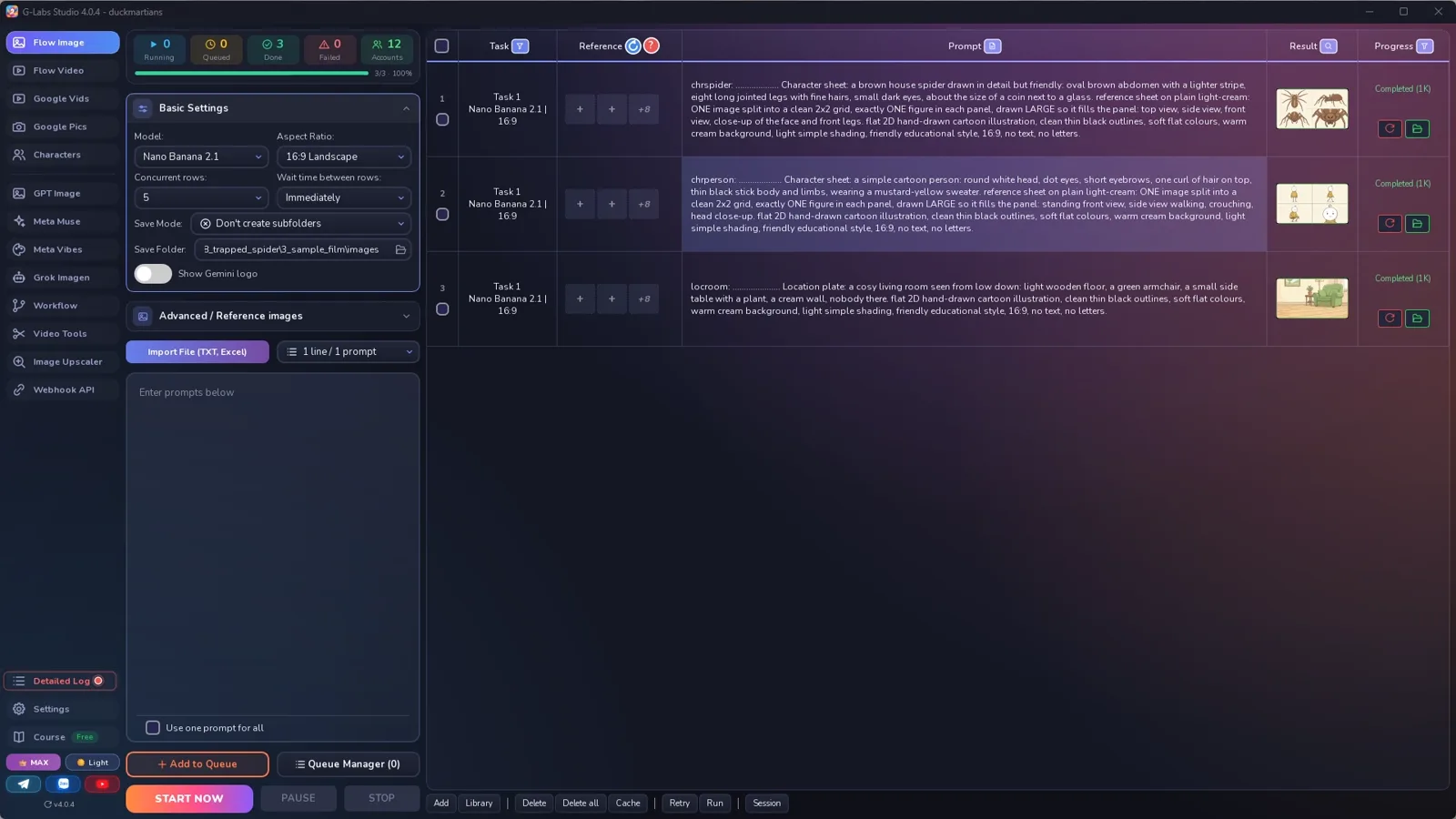Open the Concurrent rows dropdown
The height and width of the screenshot is (819, 1456).
tap(201, 197)
